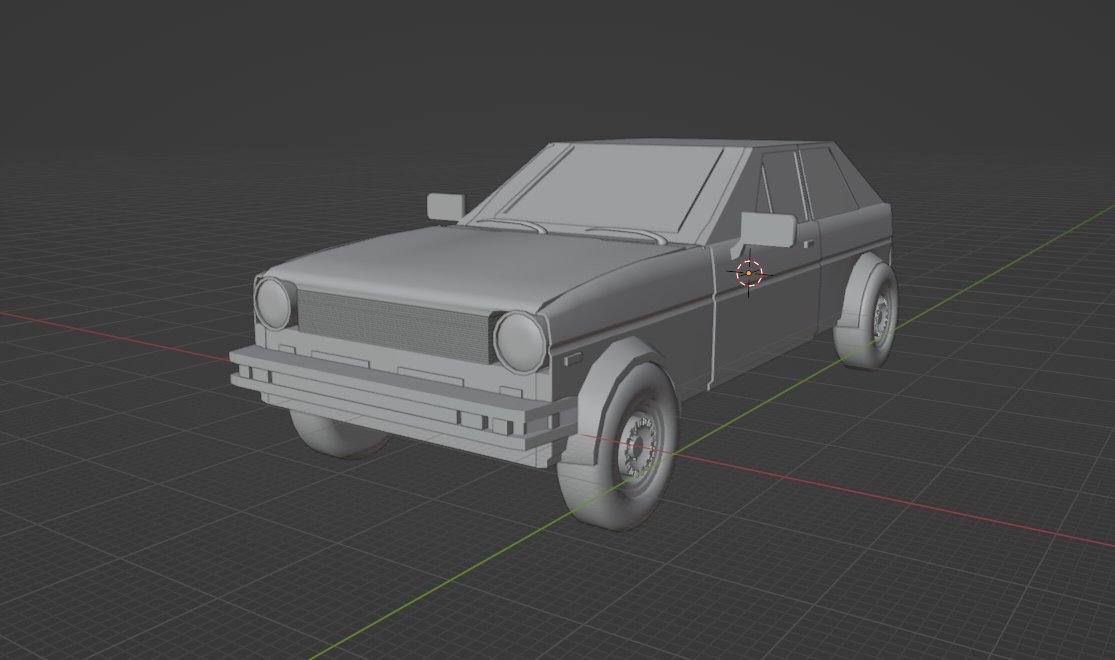Viewport: 1115px width, 660px height.
Task: Click the front wheel rim with visible spokes
Action: tap(638, 445)
